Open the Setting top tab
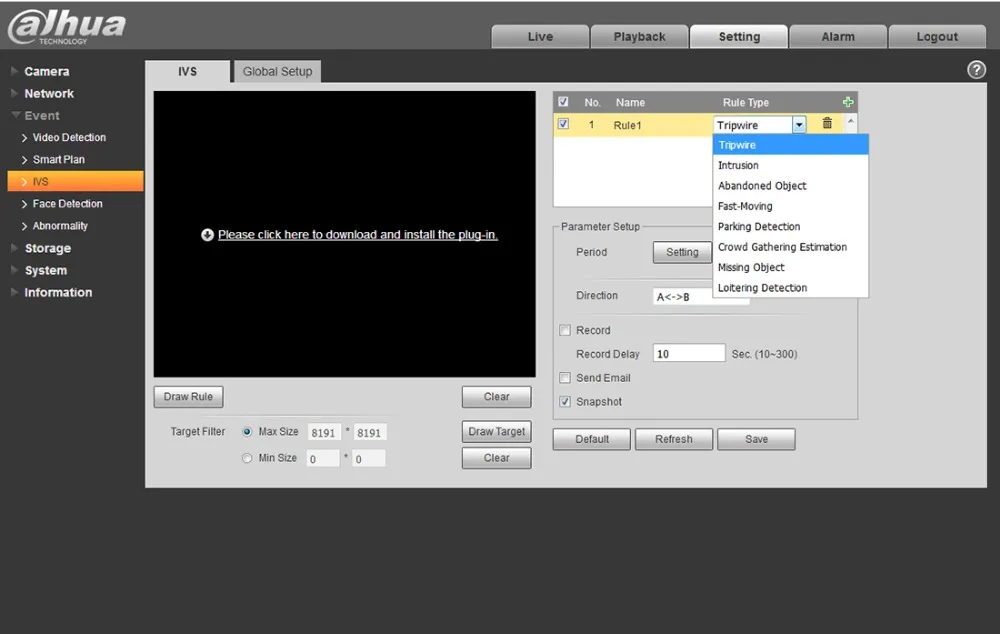This screenshot has width=1000, height=634. click(739, 36)
